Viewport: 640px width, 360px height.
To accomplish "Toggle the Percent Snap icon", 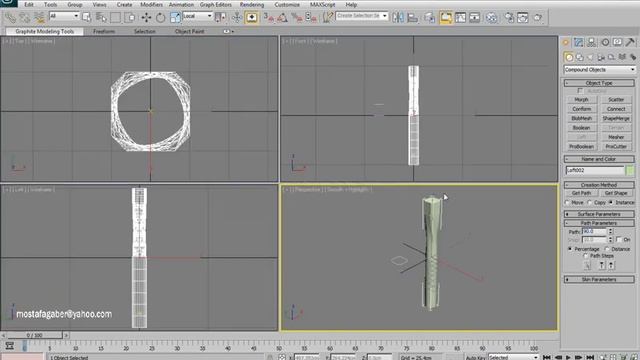I will [x=297, y=17].
